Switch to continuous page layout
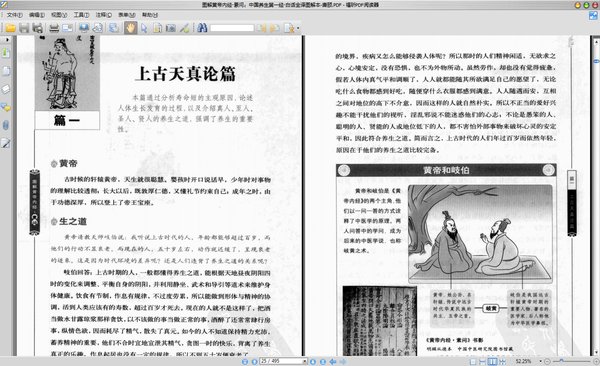Image resolution: width=600 pixels, height=366 pixels. click(483, 361)
